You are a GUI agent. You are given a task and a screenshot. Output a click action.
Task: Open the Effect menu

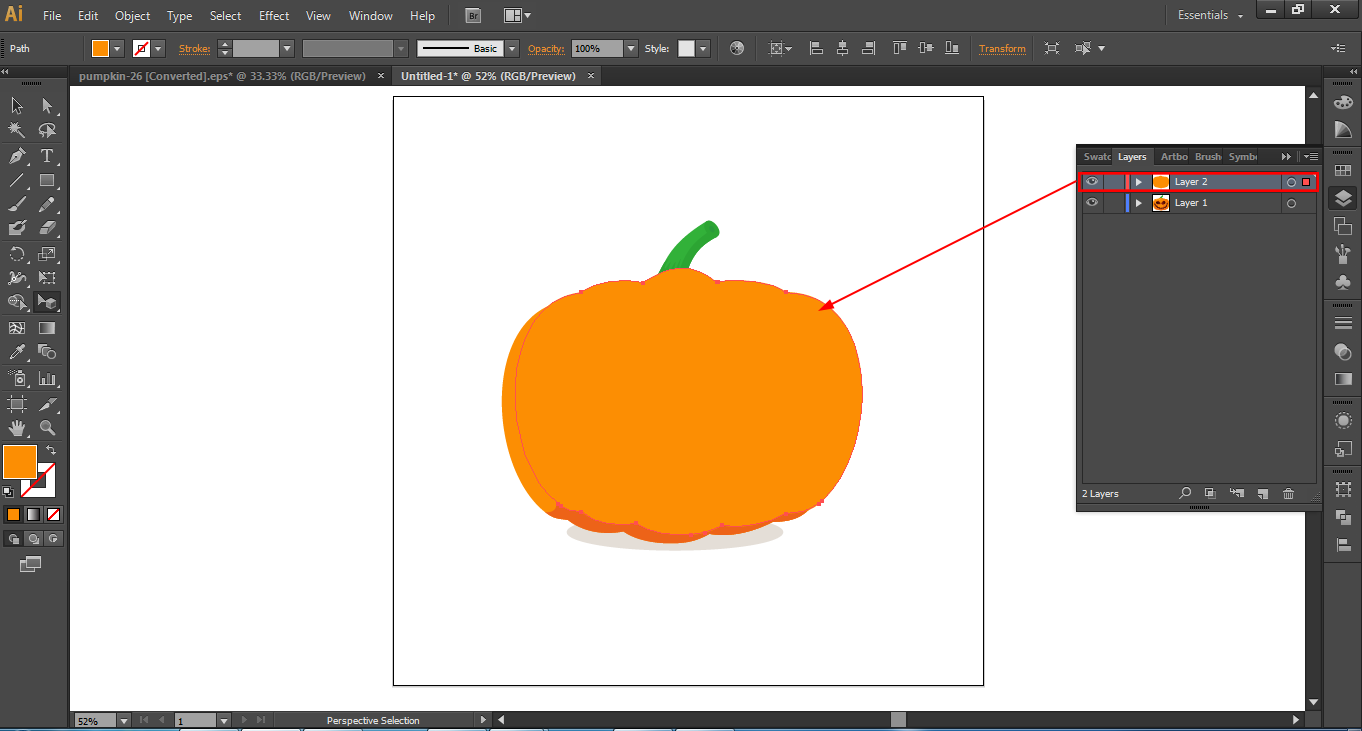[274, 16]
